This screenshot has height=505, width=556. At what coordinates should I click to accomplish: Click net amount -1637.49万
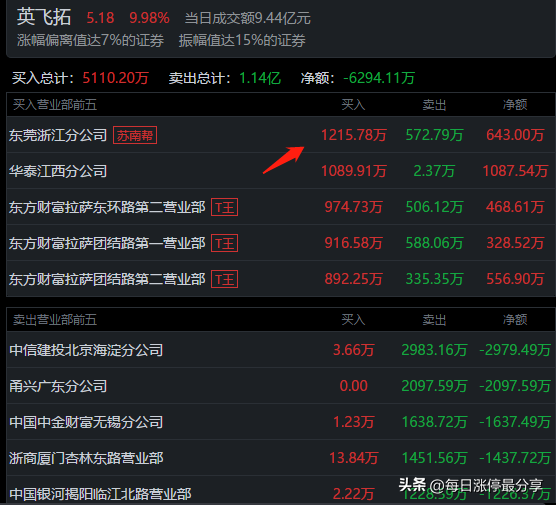point(515,422)
